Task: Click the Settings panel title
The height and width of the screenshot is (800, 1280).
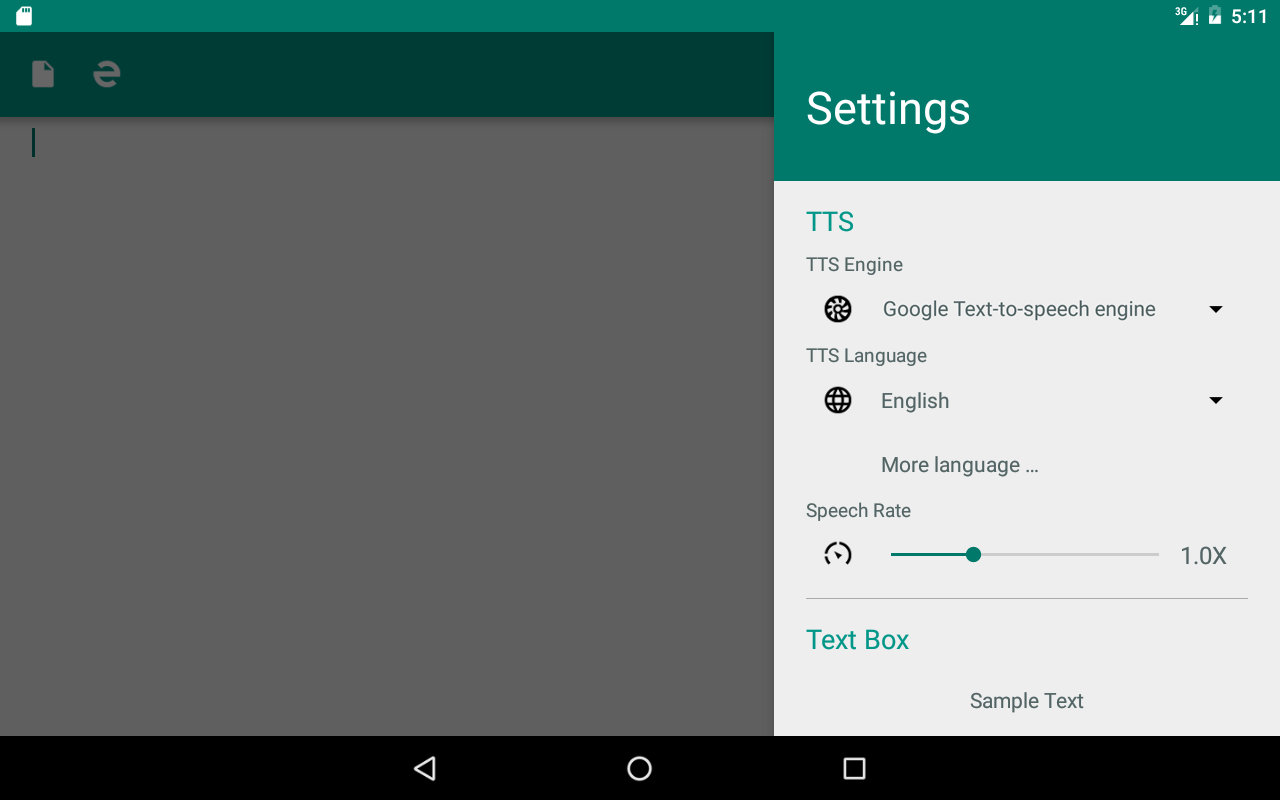Action: (888, 108)
